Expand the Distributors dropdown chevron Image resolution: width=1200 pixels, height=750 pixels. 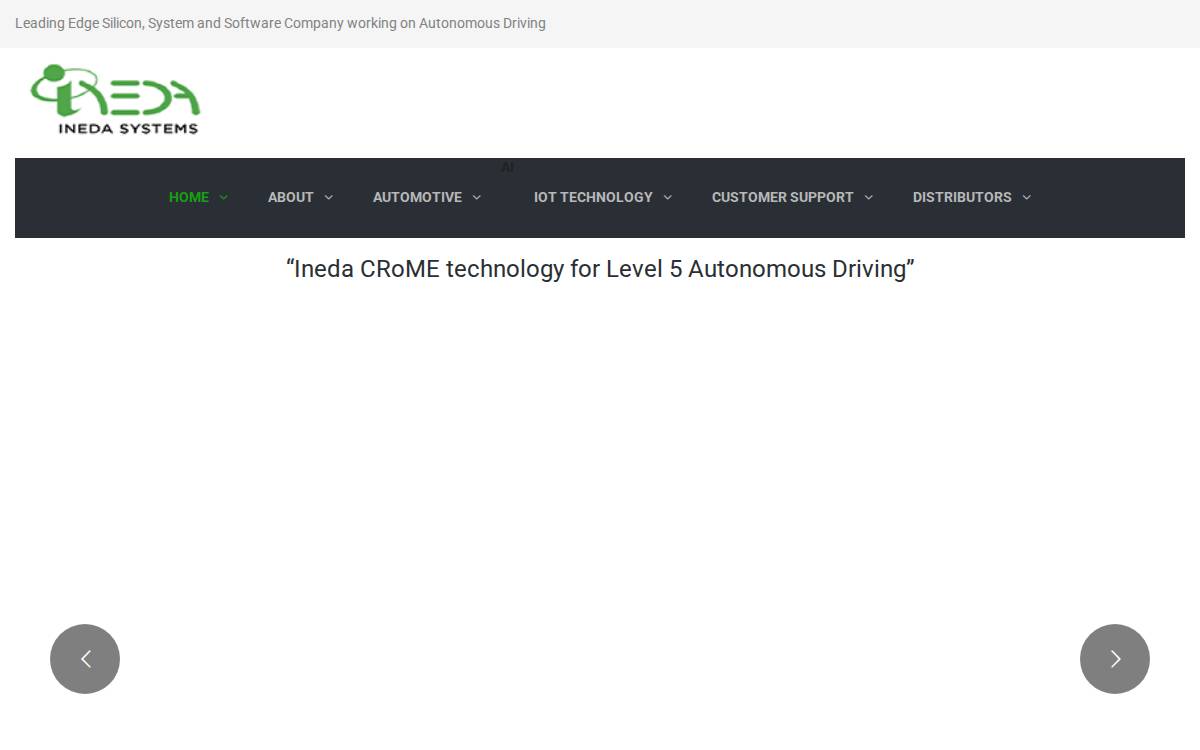coord(1026,197)
